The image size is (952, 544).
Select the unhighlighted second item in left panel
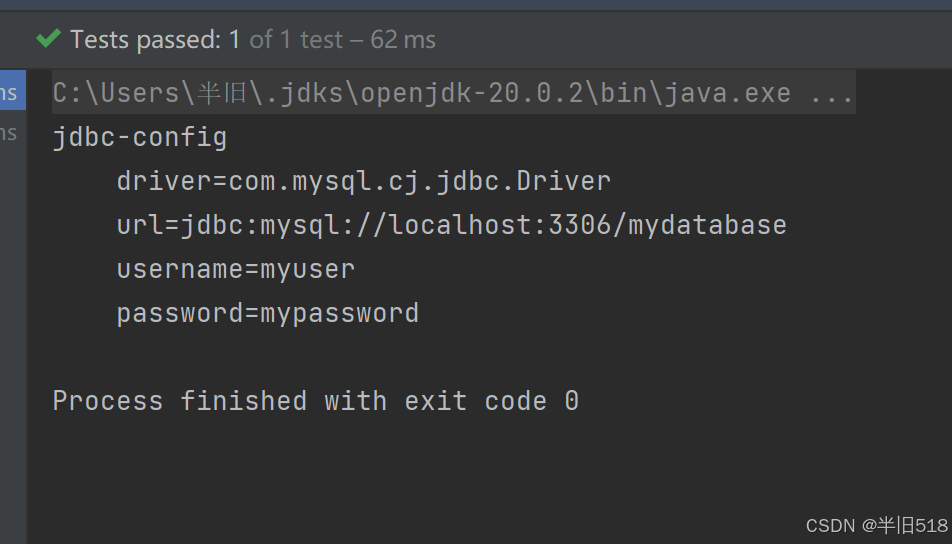[x=8, y=132]
